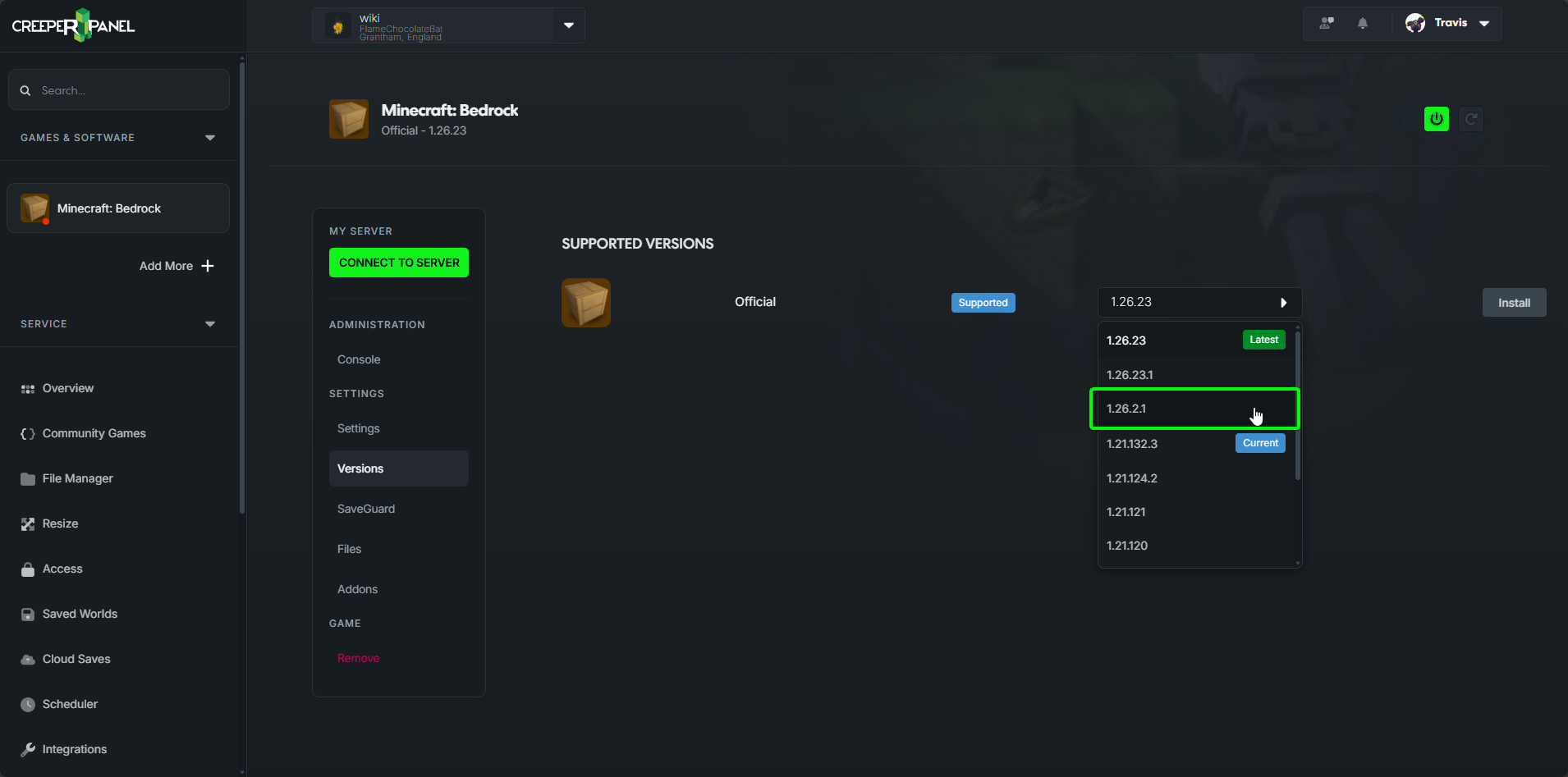Click the restart server icon

1471,119
